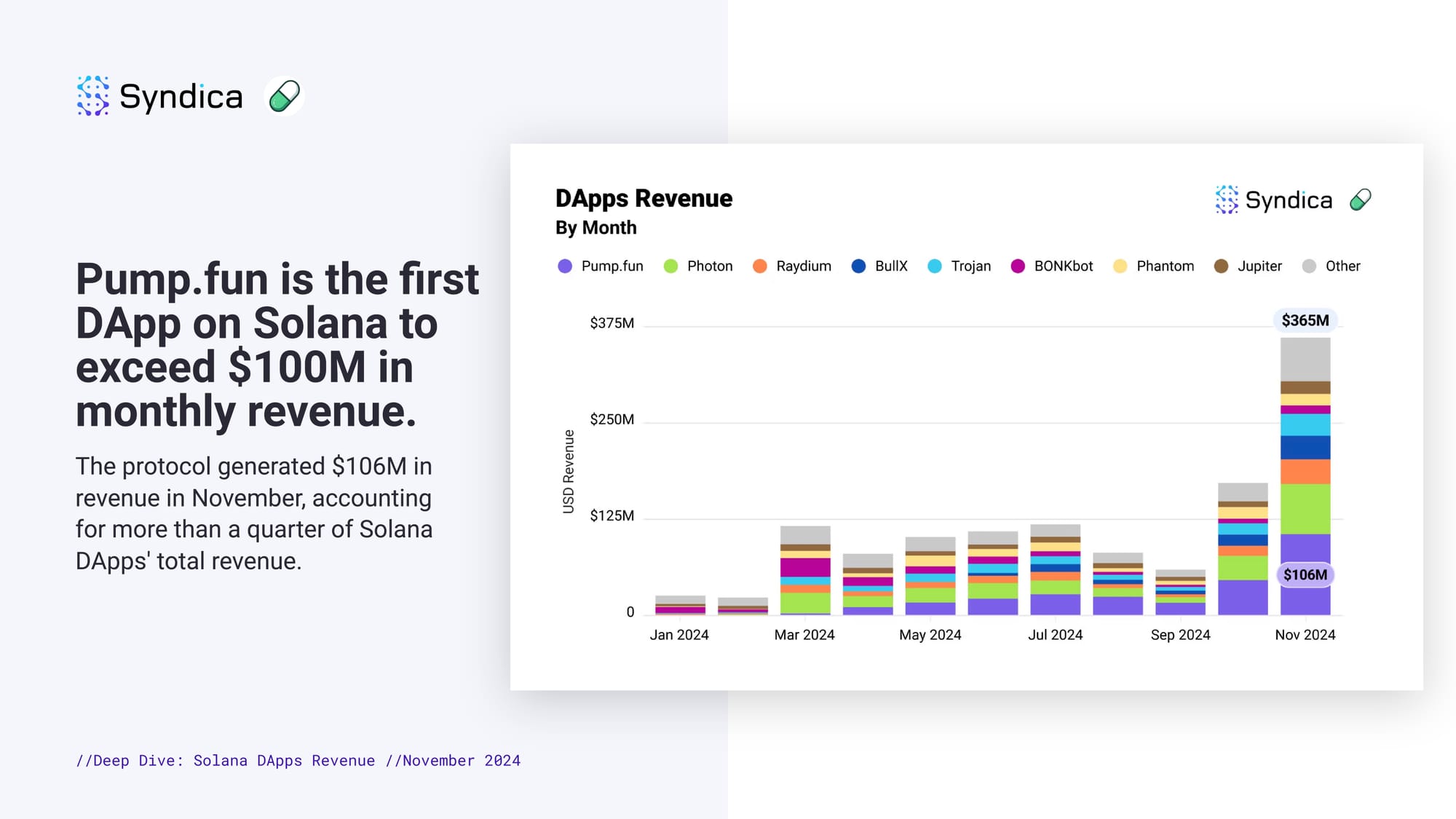Click the Jupiter legend dot

[x=1221, y=266]
